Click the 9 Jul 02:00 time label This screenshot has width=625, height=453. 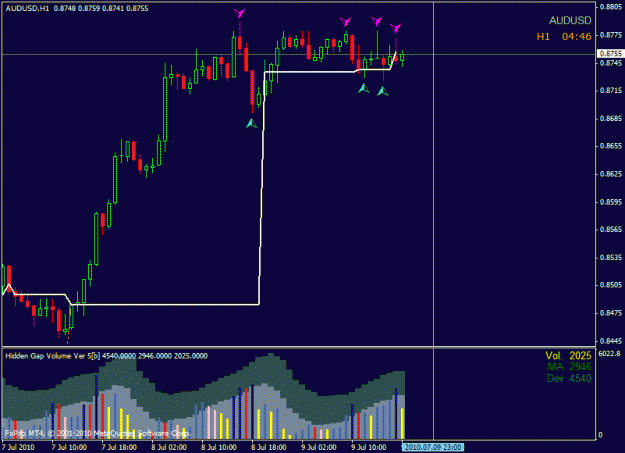pyautogui.click(x=319, y=447)
